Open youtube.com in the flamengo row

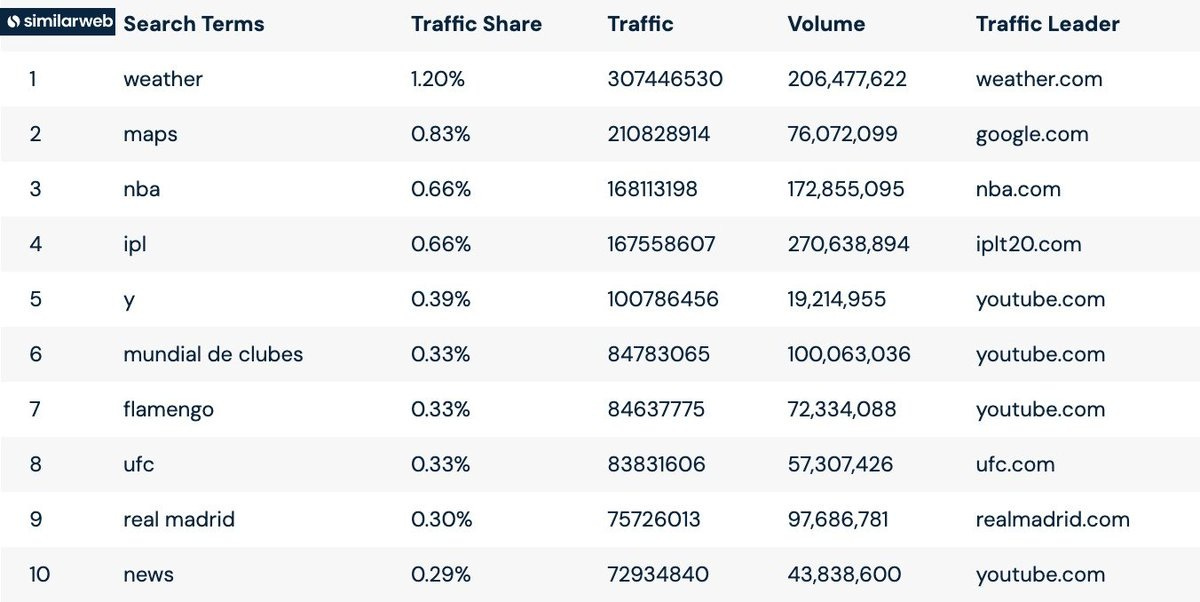point(1040,410)
